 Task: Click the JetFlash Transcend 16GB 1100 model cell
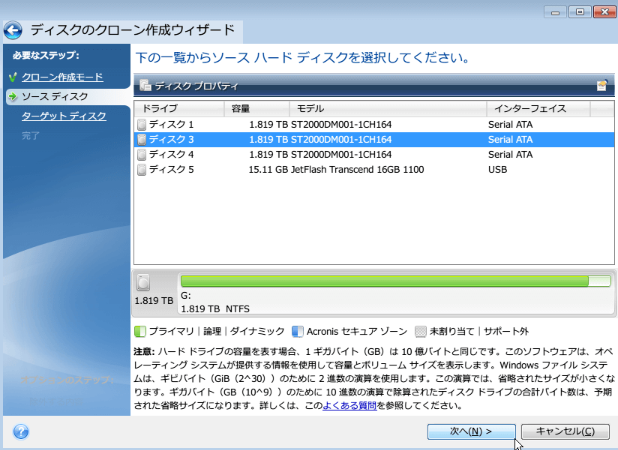coord(357,169)
